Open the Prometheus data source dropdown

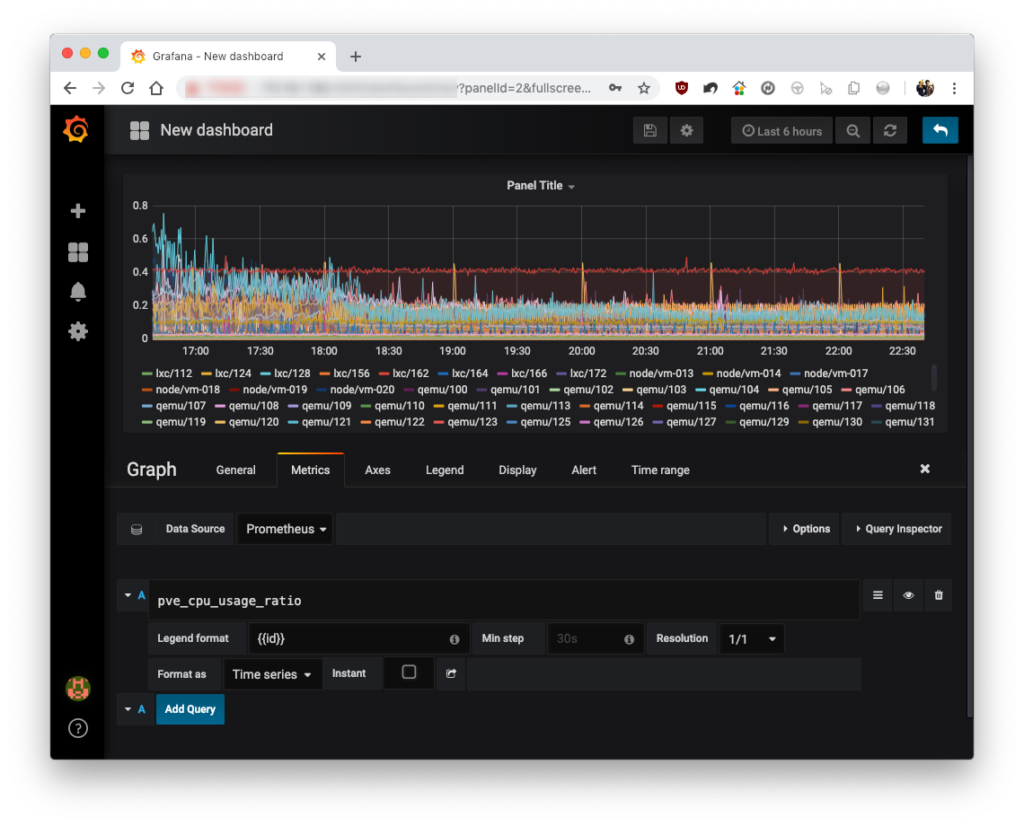285,529
